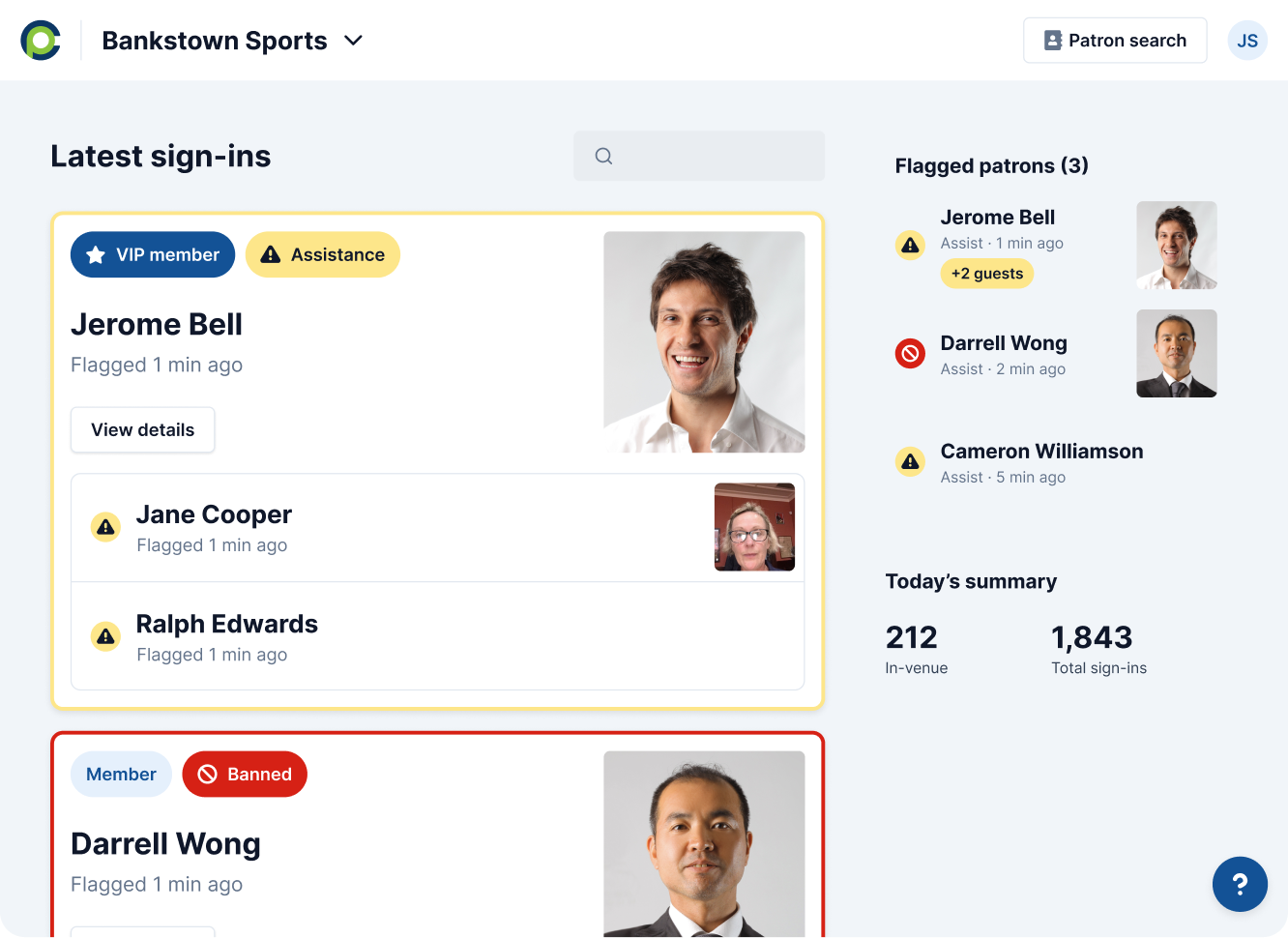Click warning icon beside Cameron Williamson
Image resolution: width=1288 pixels, height=938 pixels.
pyautogui.click(x=910, y=462)
